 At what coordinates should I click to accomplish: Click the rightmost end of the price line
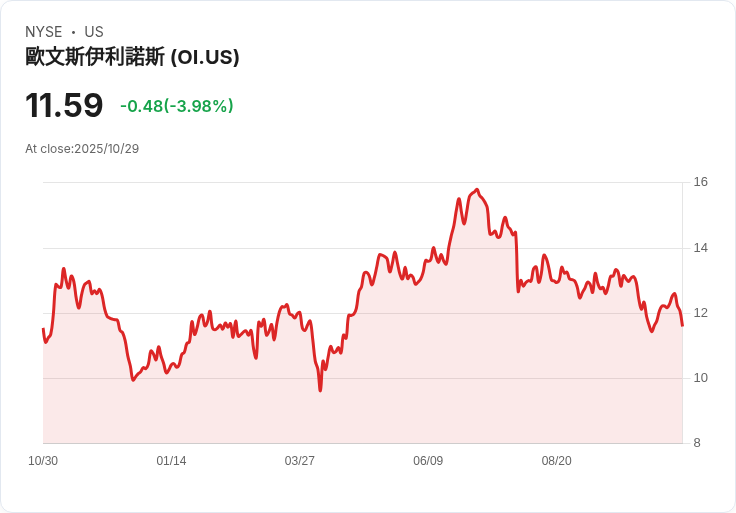[682, 325]
